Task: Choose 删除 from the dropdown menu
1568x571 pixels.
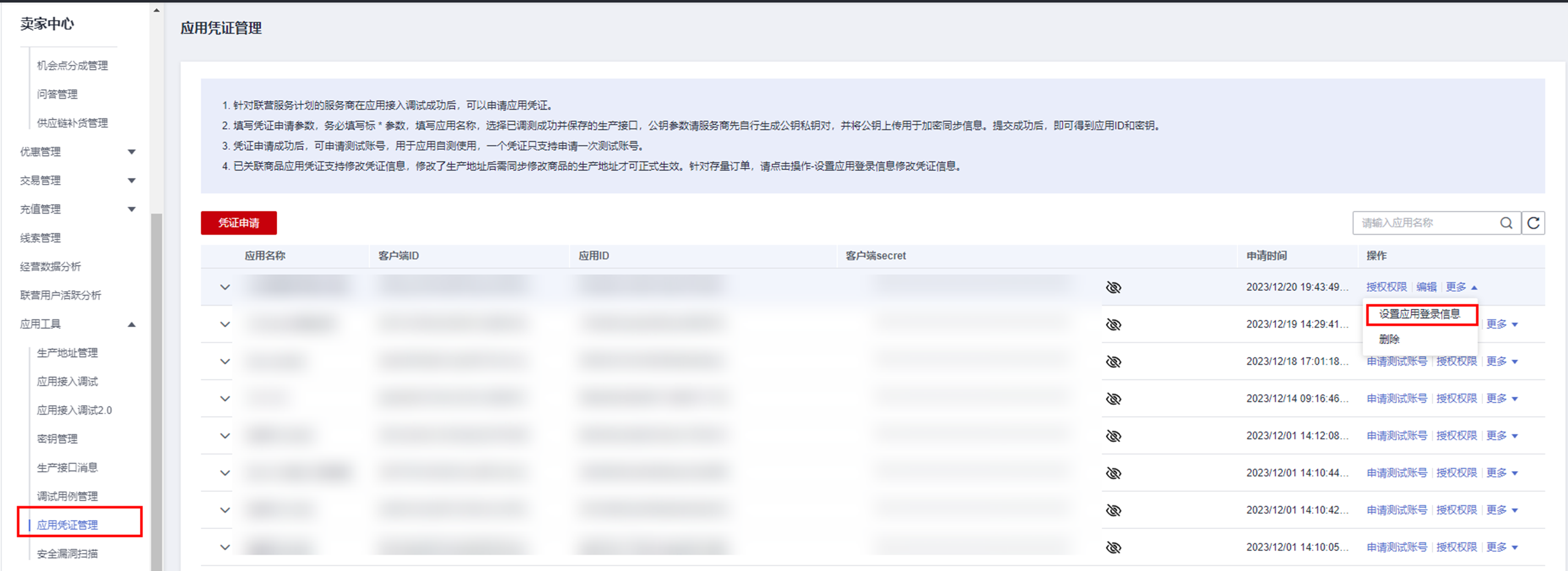Action: pos(1389,339)
